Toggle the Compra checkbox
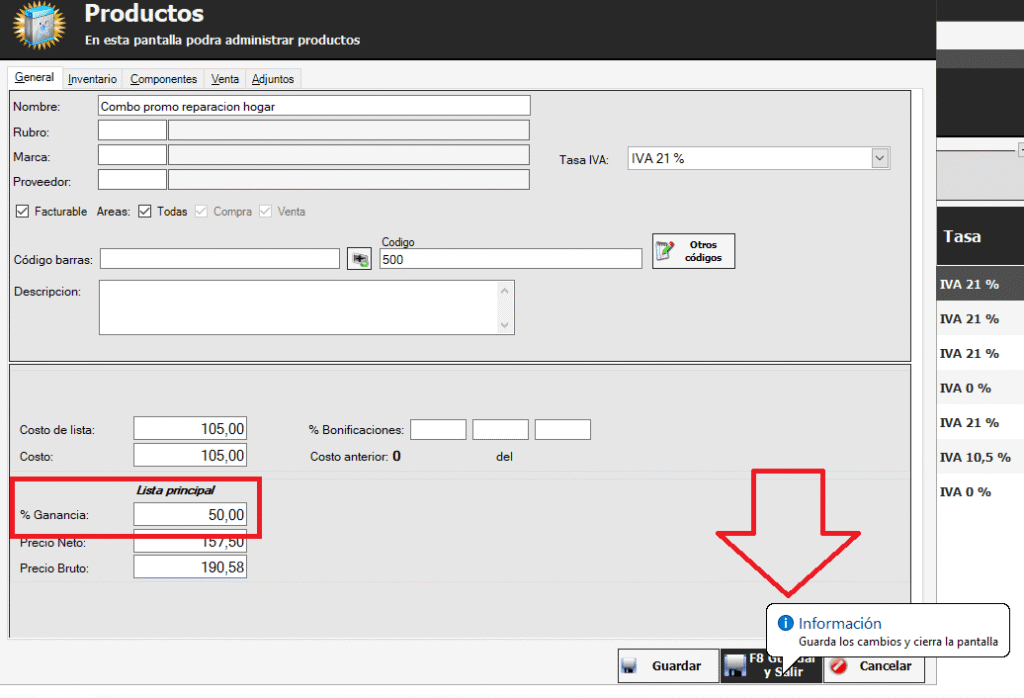Viewport: 1024px width, 698px height. 201,211
